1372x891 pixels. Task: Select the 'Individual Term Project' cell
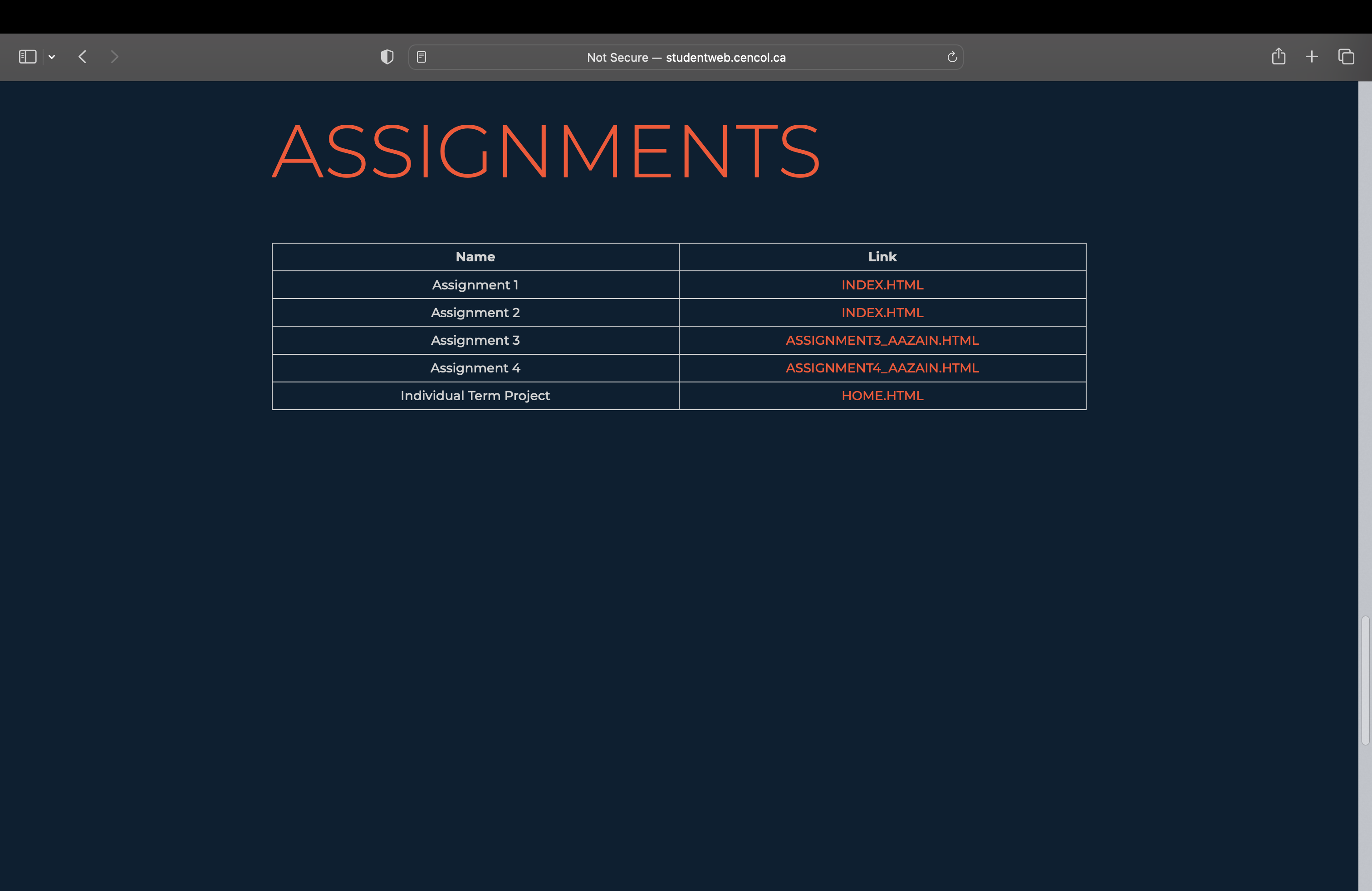coord(475,395)
